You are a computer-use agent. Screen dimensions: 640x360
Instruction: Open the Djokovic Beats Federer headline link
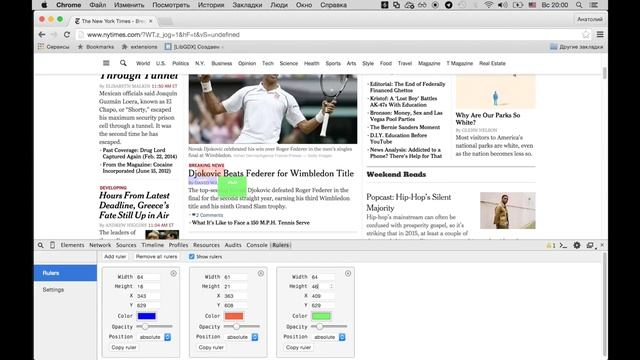click(271, 173)
